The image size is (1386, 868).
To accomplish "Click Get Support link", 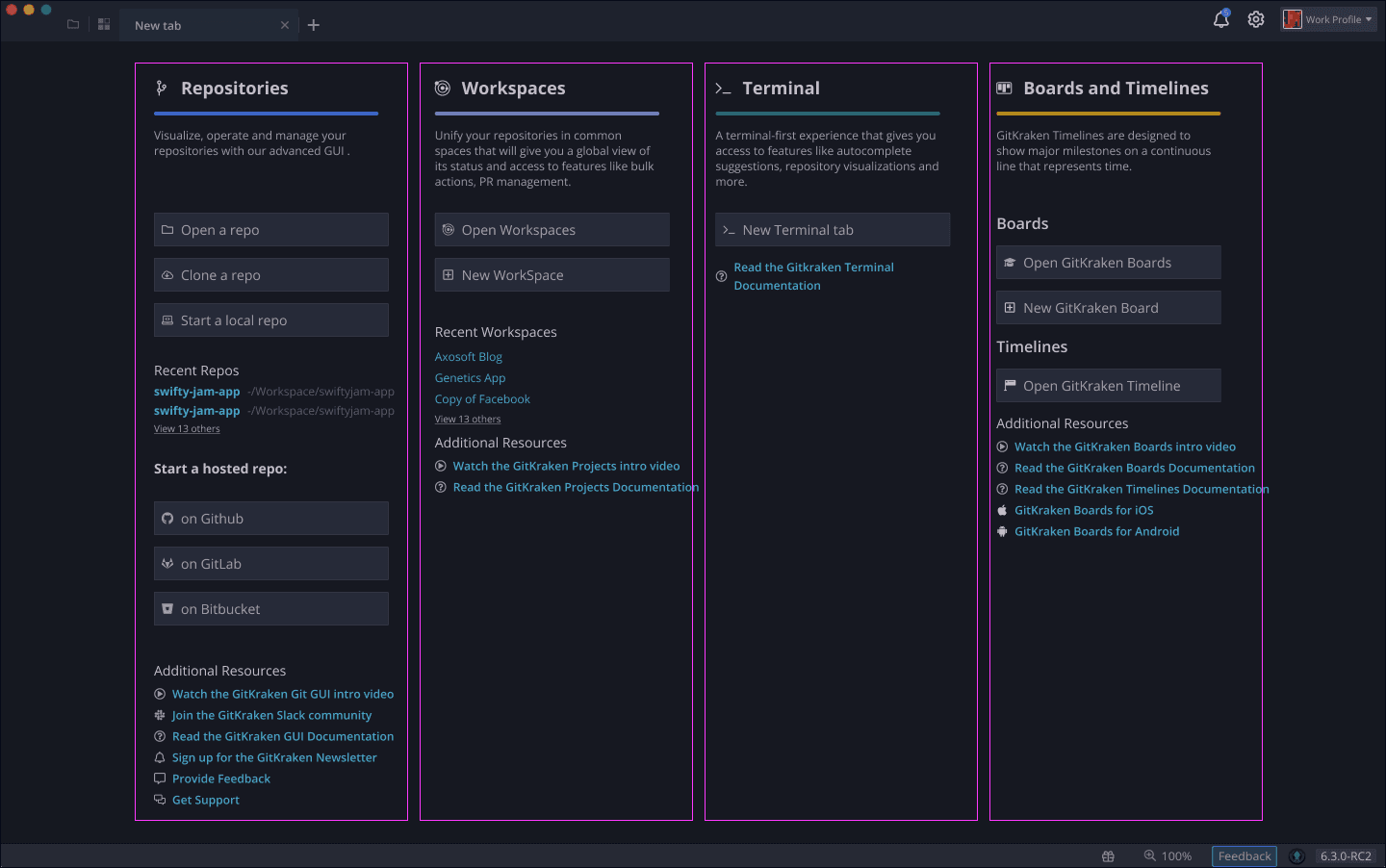I will point(206,800).
